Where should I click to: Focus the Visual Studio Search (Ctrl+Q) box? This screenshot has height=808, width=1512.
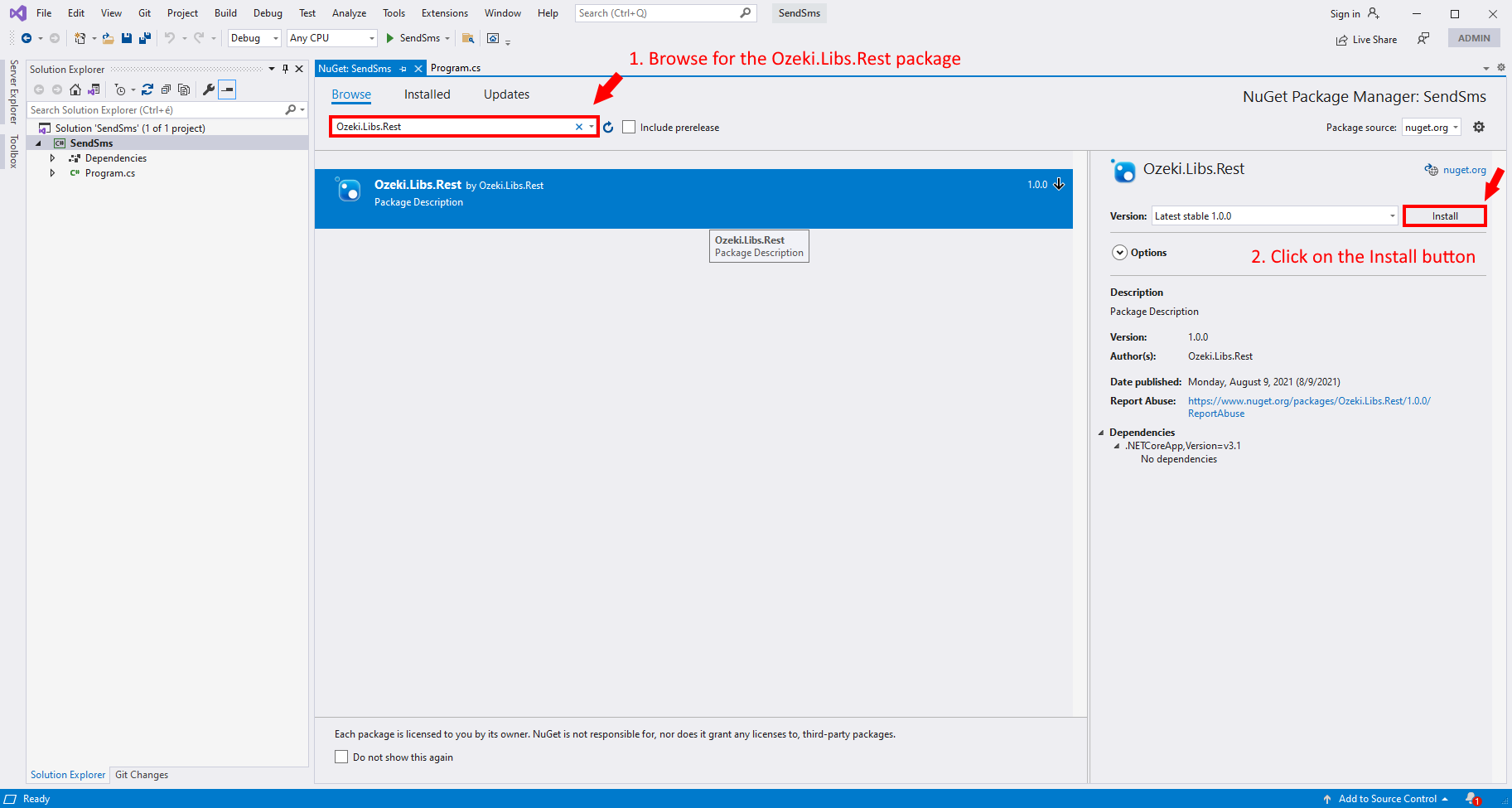click(665, 13)
